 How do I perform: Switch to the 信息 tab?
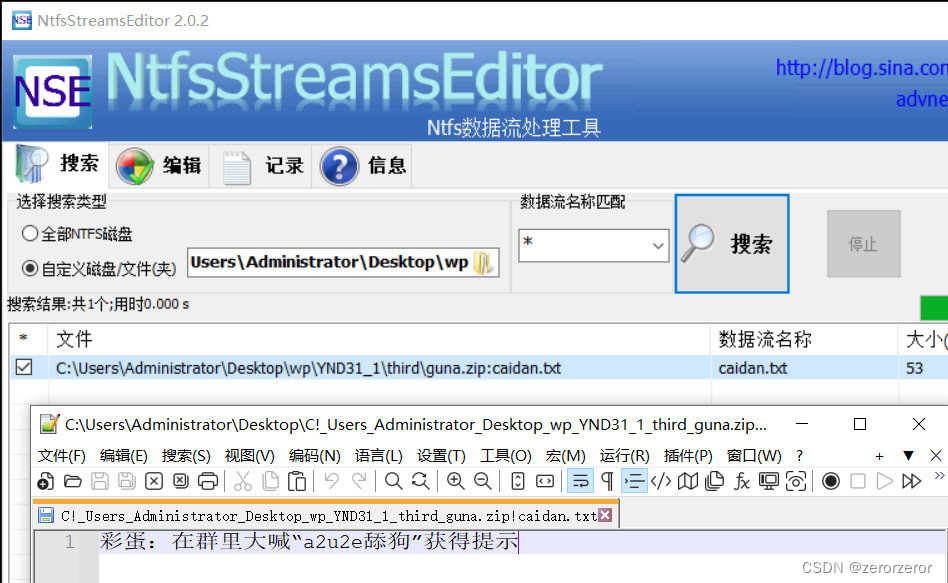click(363, 165)
